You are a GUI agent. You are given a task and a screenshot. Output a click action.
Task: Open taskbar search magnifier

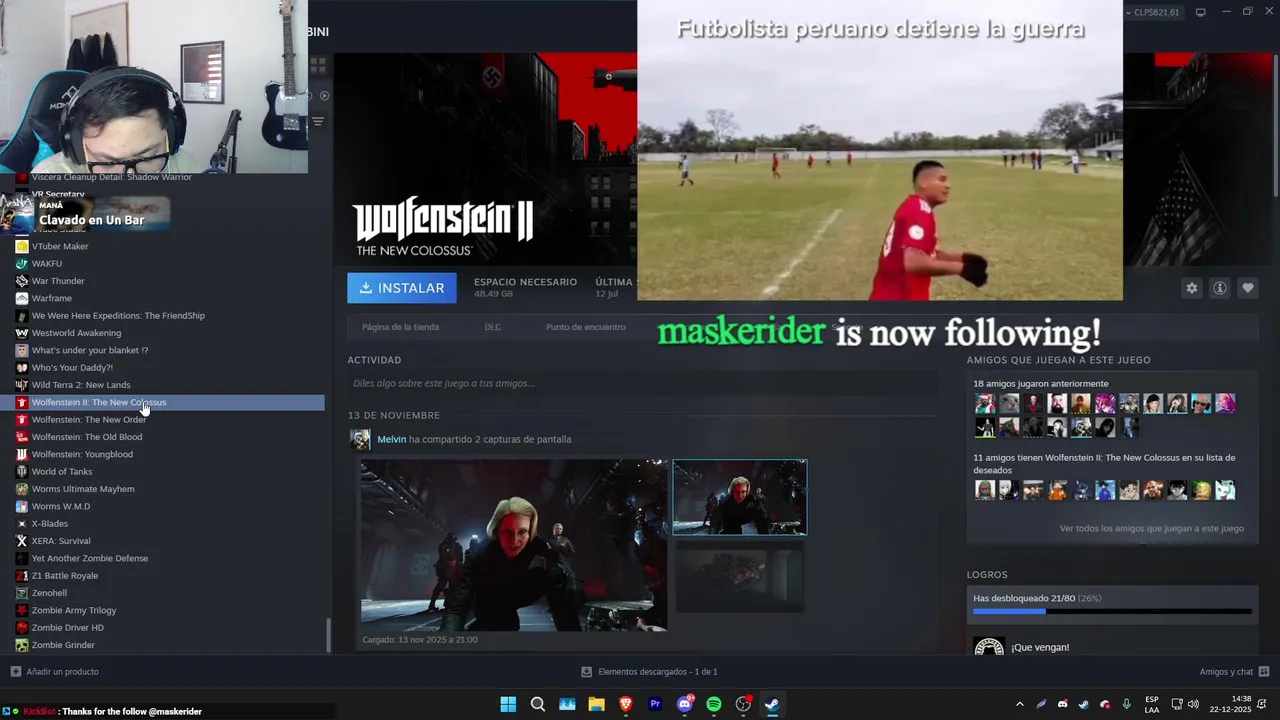coord(538,704)
